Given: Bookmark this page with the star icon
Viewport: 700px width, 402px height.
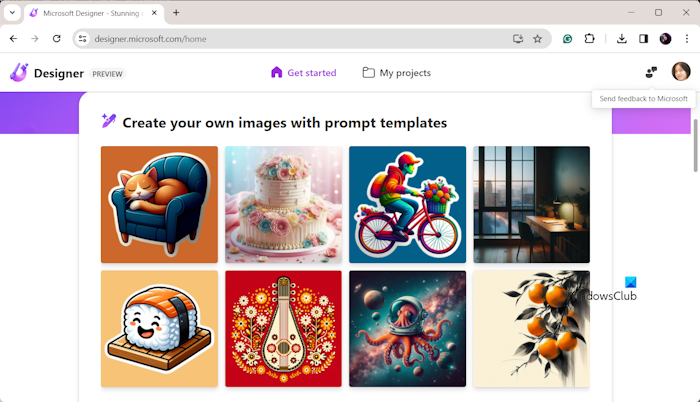Looking at the screenshot, I should point(538,39).
